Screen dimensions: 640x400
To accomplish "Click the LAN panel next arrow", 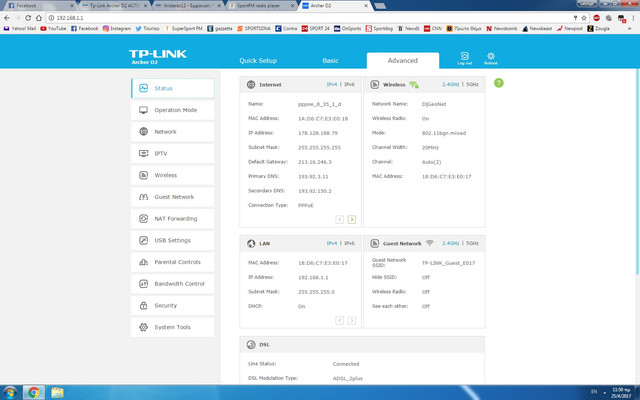I will [351, 320].
